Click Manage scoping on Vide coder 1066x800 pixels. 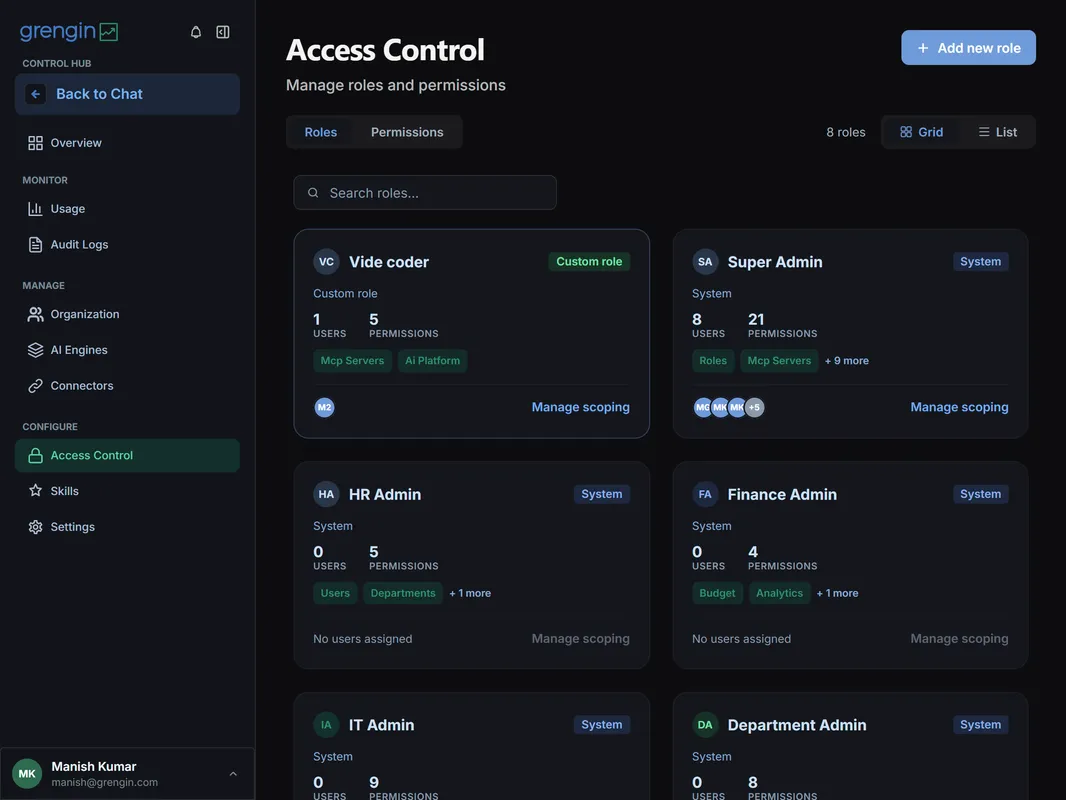coord(581,407)
